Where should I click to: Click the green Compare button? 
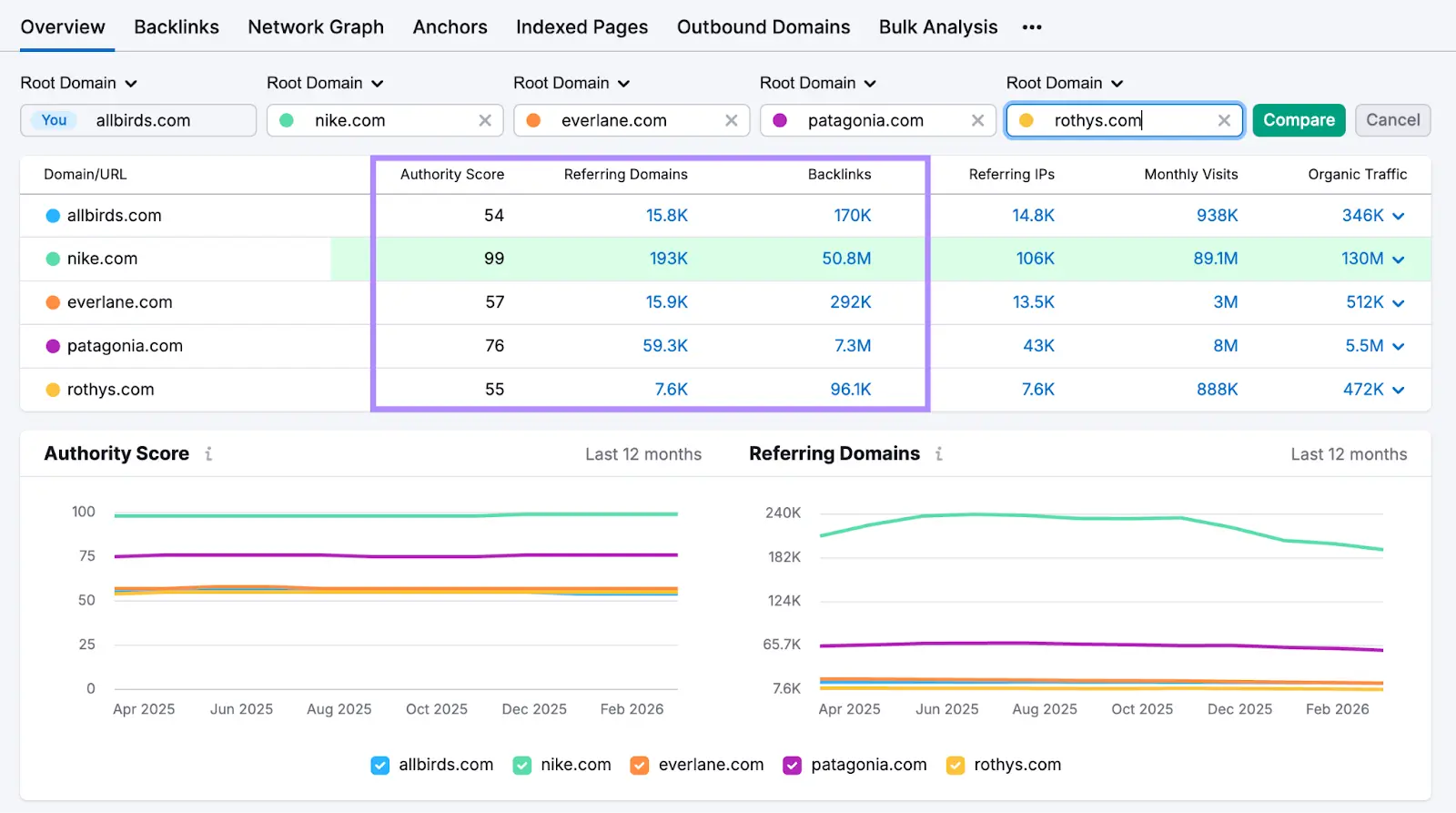[x=1299, y=120]
